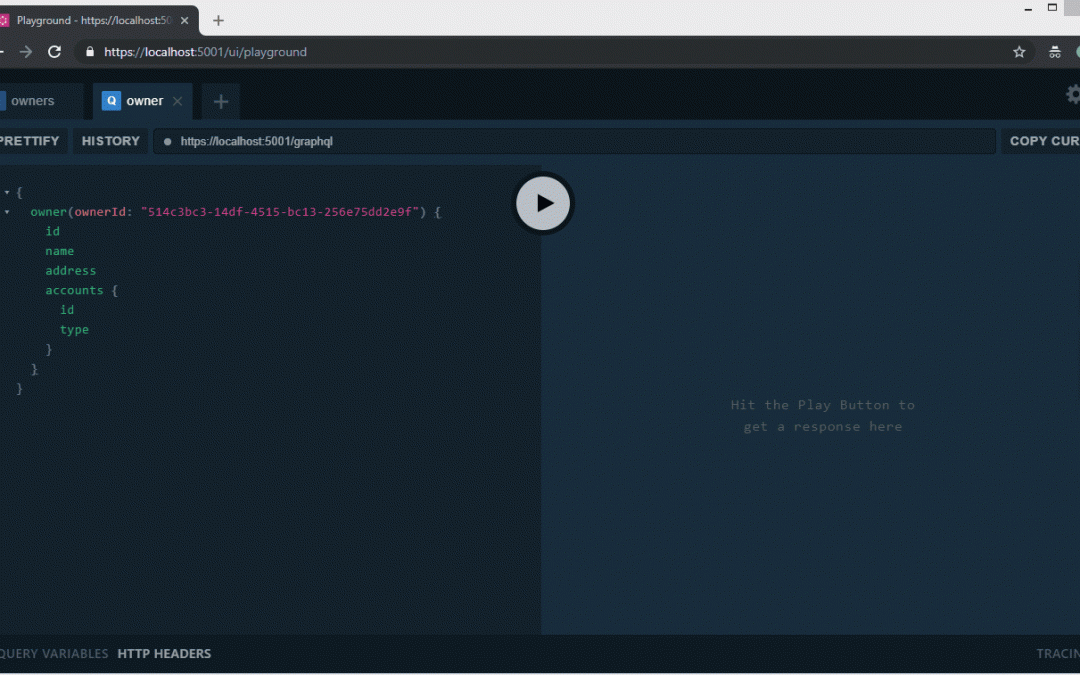Click the PRETTIFY button
The width and height of the screenshot is (1080, 675).
30,141
